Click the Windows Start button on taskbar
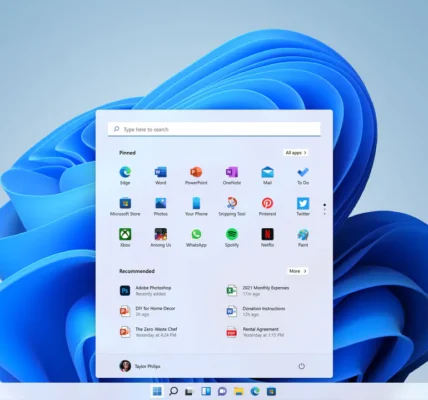 [157, 391]
